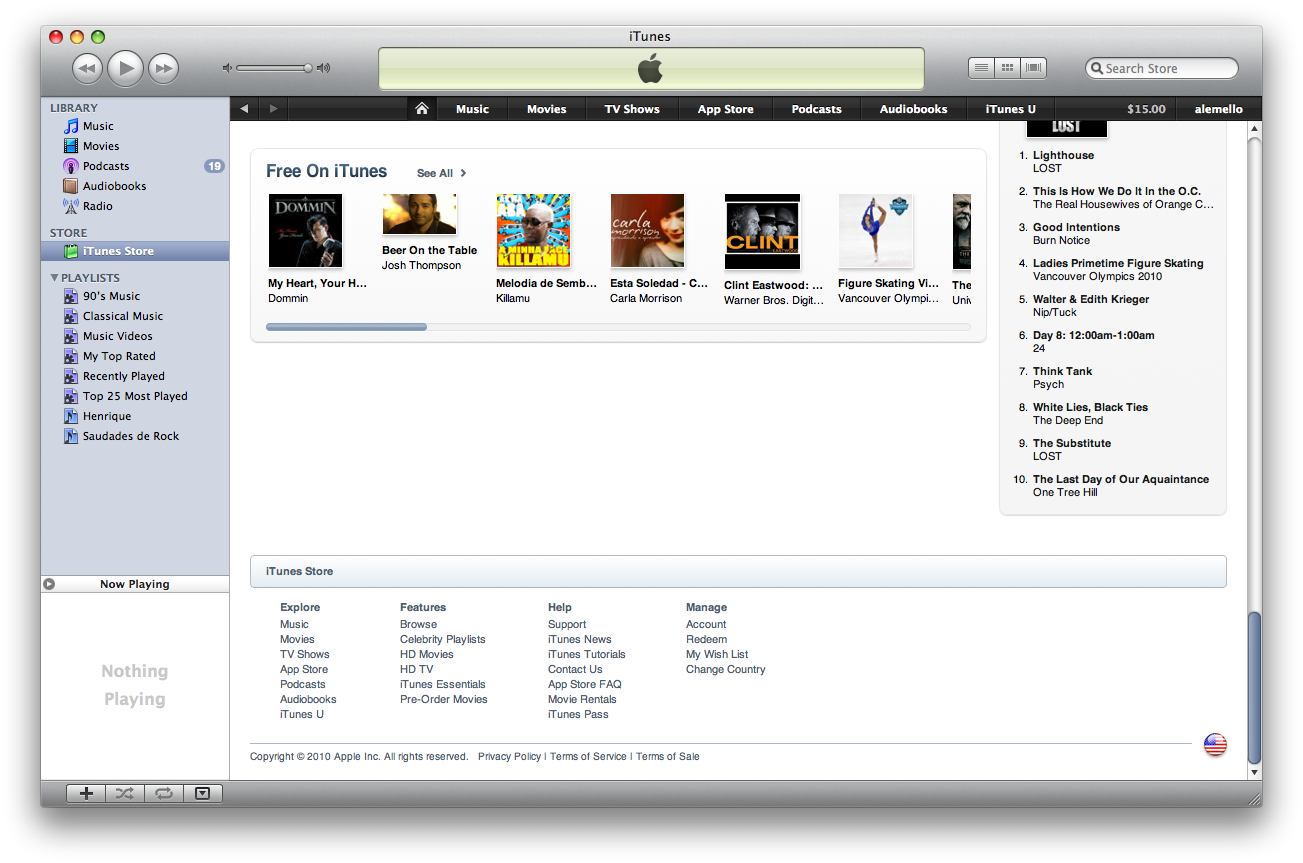Click the Fast Forward button

(163, 68)
